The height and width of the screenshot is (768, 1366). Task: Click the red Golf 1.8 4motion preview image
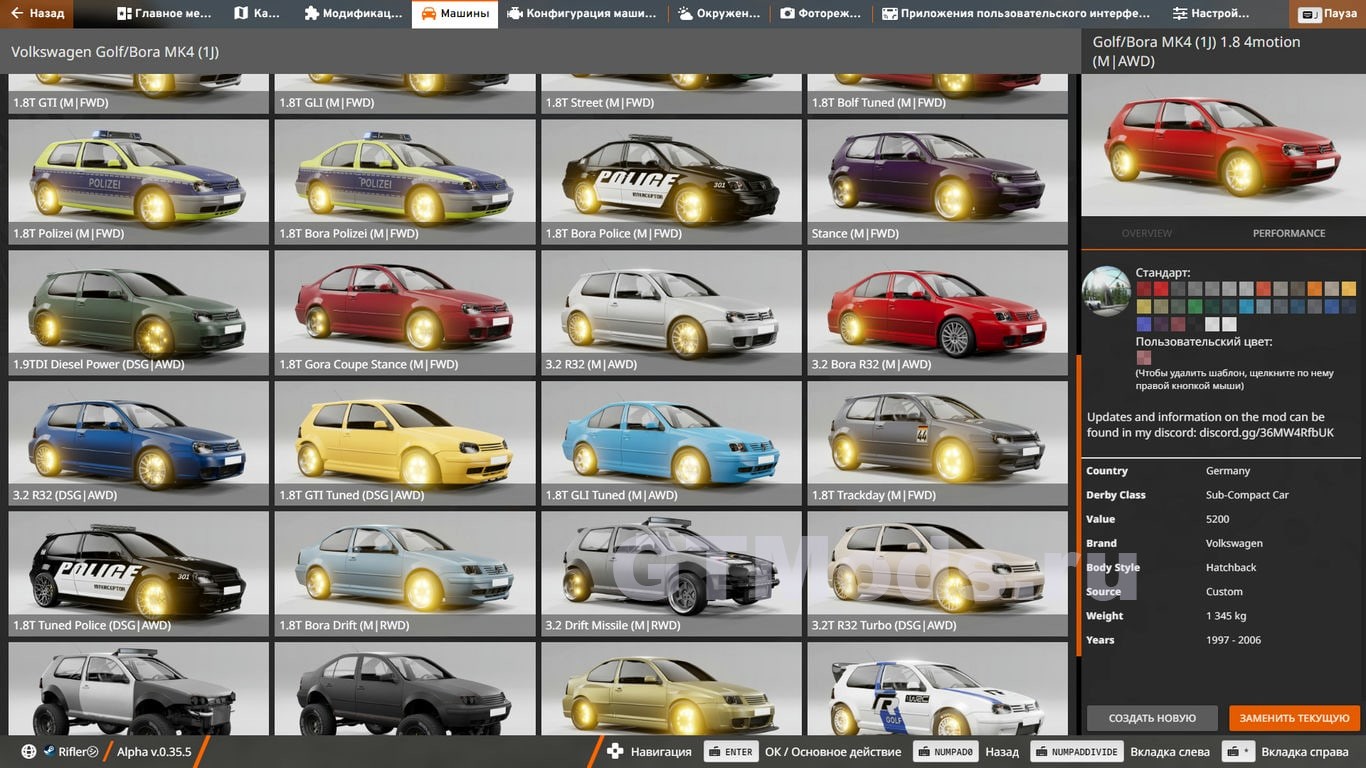coord(1223,145)
